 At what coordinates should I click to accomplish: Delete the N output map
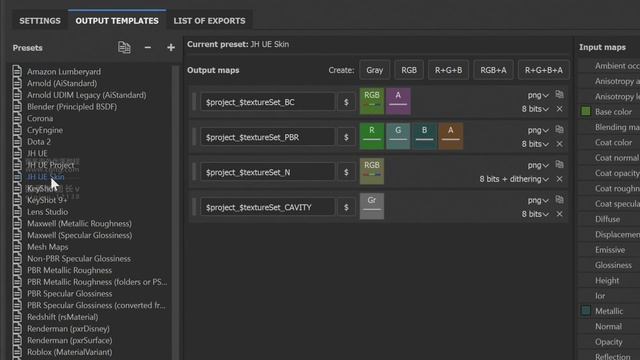560,179
